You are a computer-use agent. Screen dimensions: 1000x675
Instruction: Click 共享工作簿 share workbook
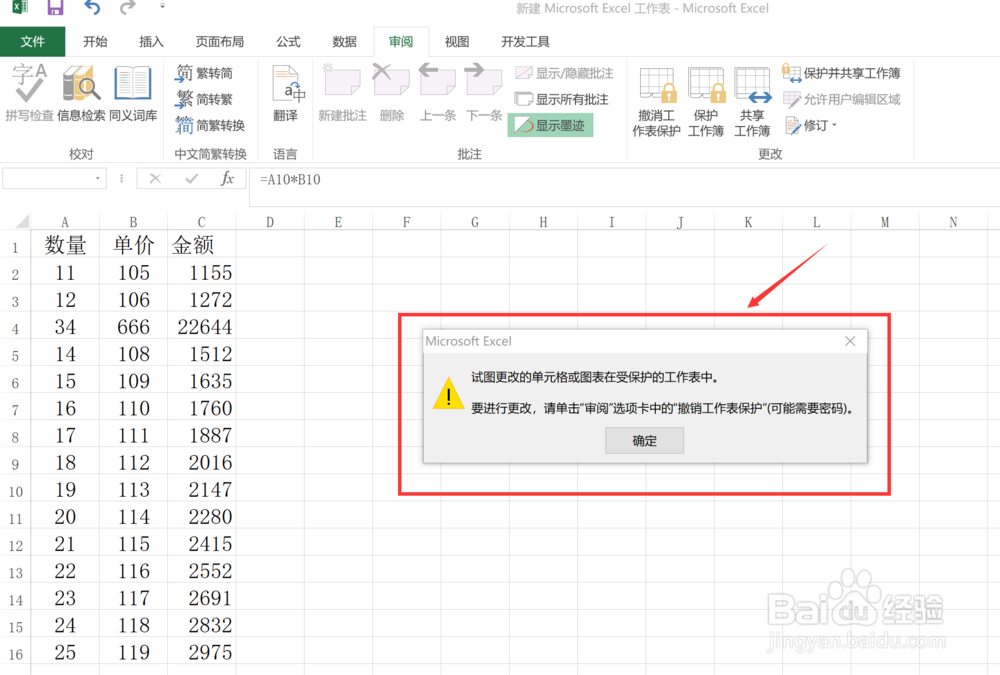[752, 101]
